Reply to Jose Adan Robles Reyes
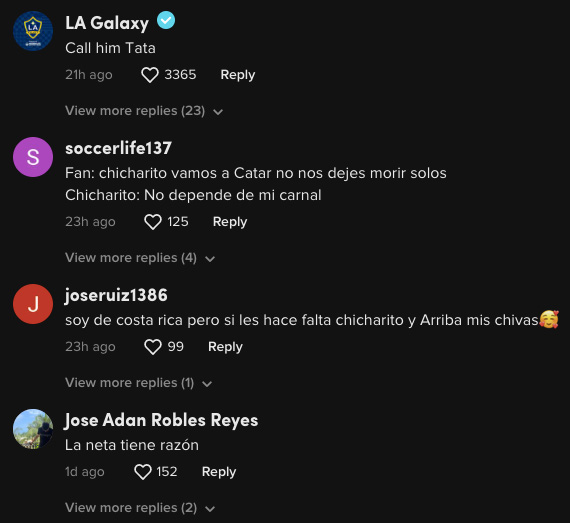Screen dimensions: 570x523 pyautogui.click(x=219, y=472)
